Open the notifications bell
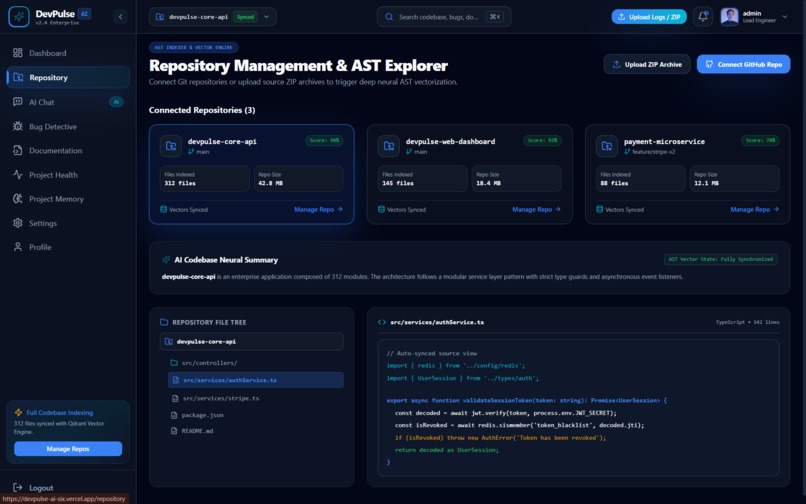 coord(703,16)
